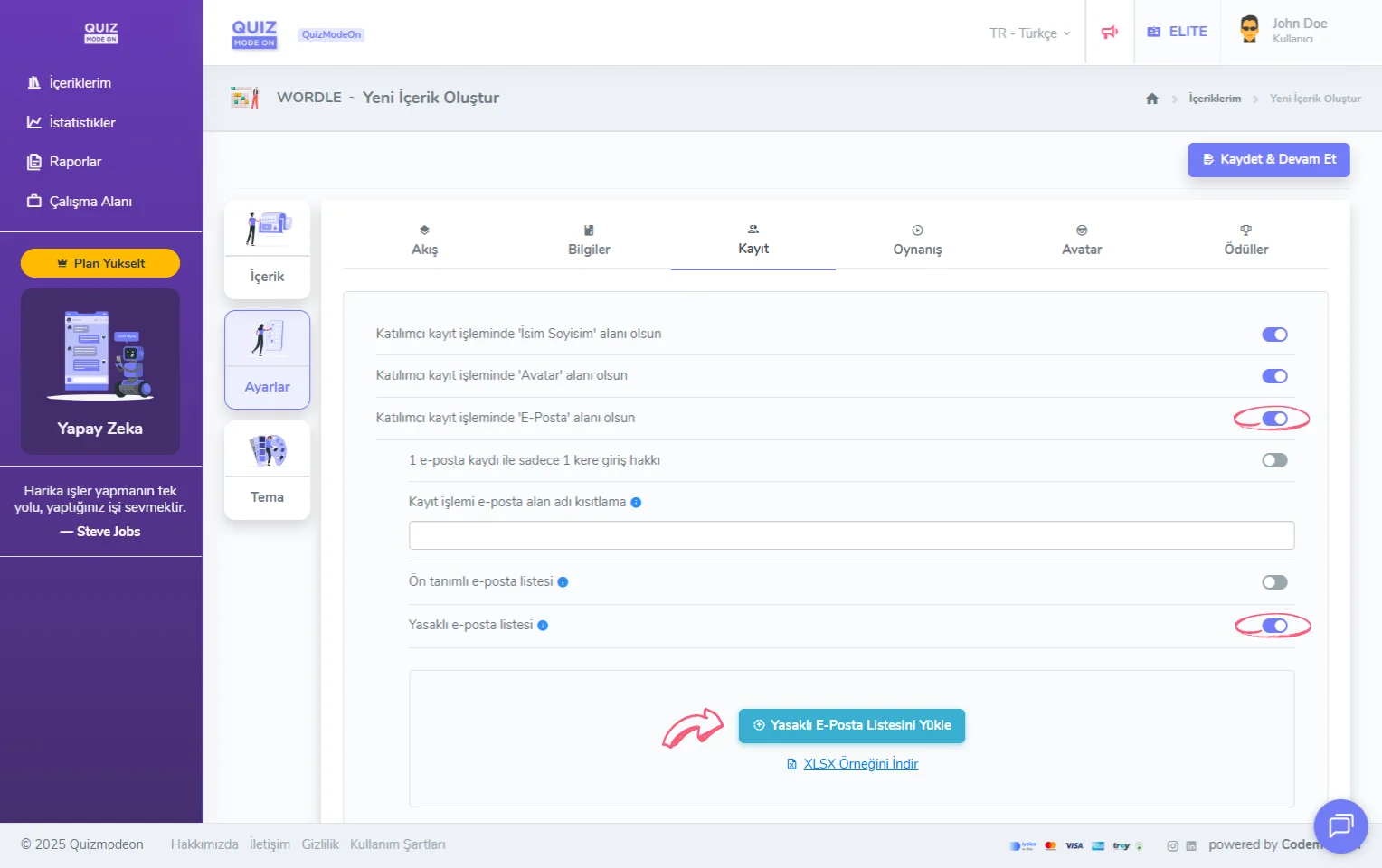Turn off the 'Avatar' registration toggle

1274,376
